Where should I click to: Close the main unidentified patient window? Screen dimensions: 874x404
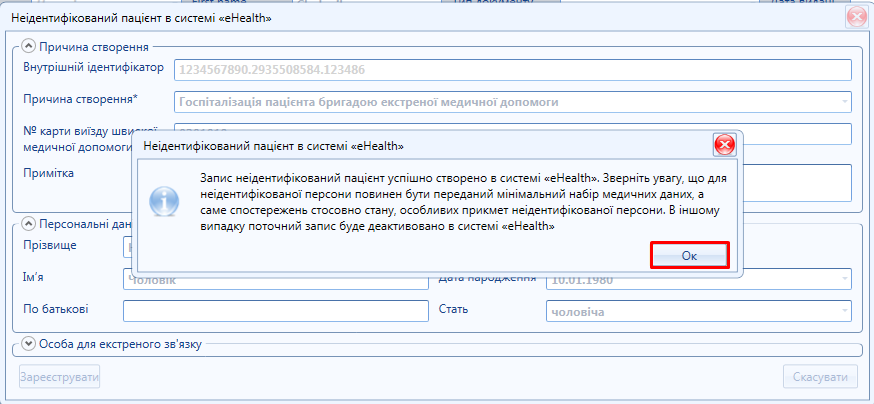tap(856, 18)
